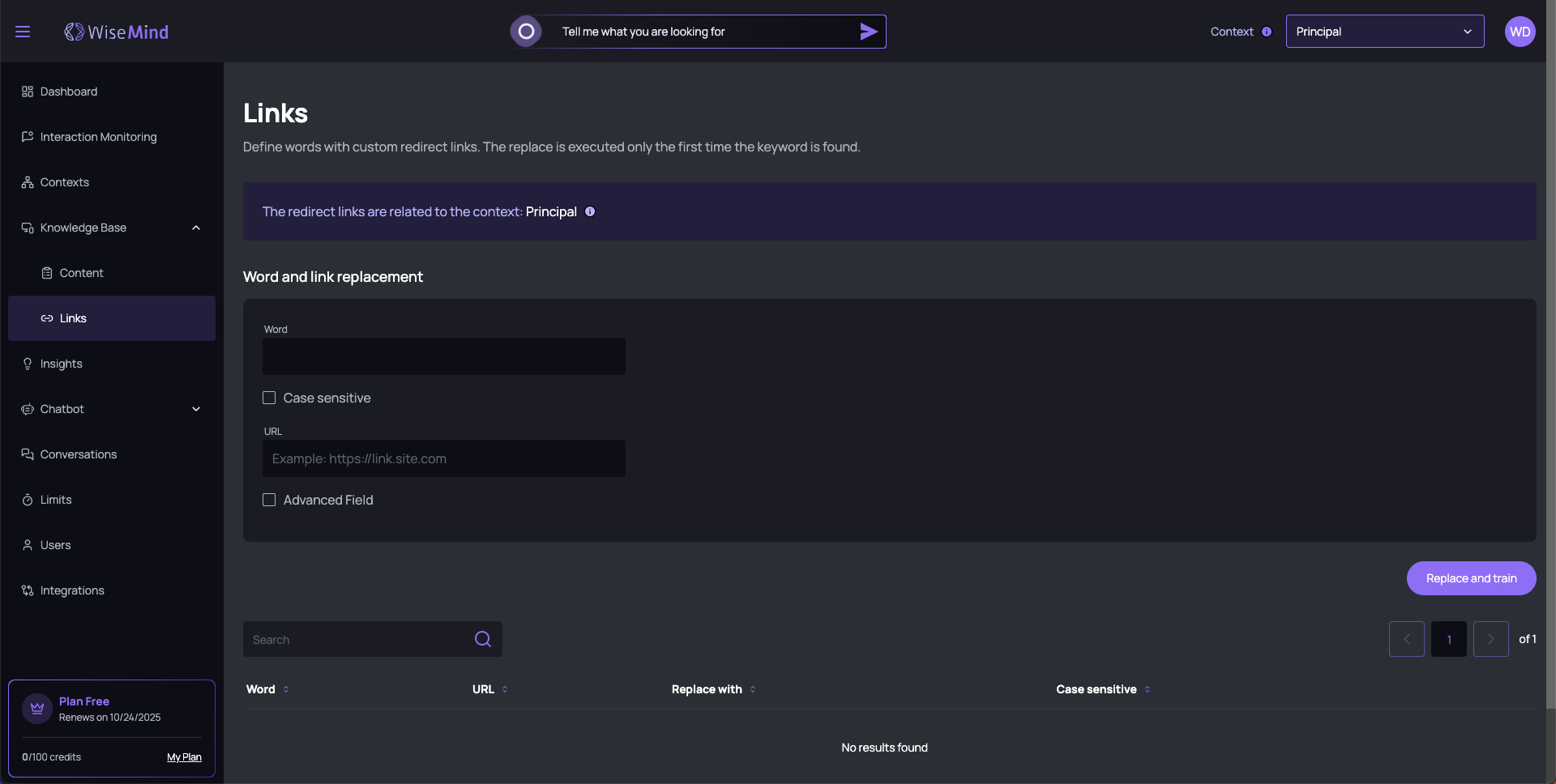The height and width of the screenshot is (784, 1556).
Task: Open the My Plan link
Action: click(184, 757)
